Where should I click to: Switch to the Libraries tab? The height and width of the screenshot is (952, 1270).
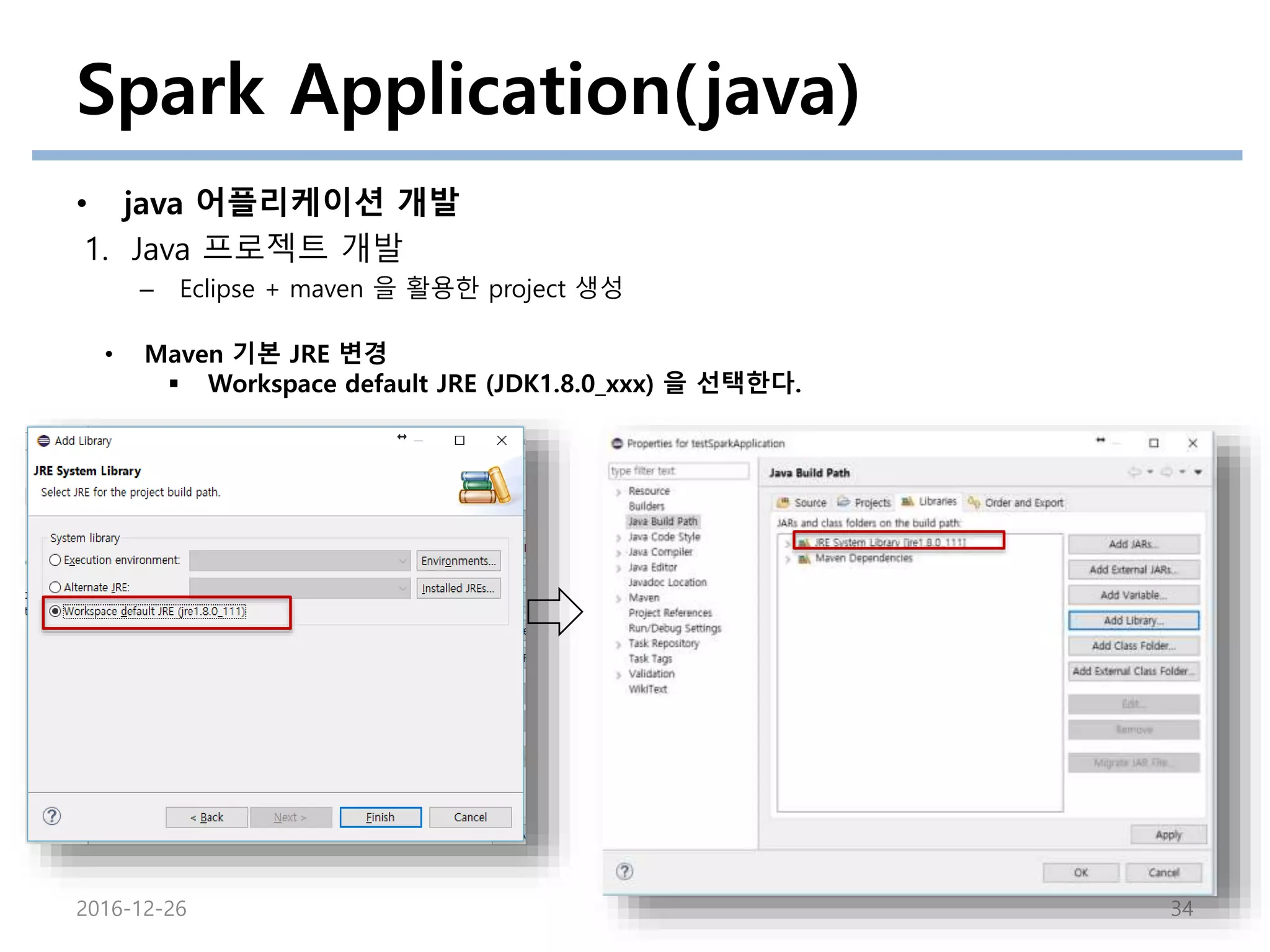[x=929, y=501]
